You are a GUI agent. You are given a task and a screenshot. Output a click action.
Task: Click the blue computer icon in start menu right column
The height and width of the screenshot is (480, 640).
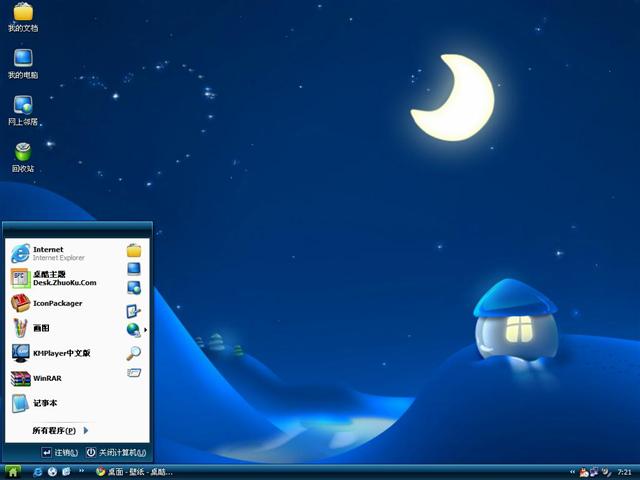tap(134, 269)
